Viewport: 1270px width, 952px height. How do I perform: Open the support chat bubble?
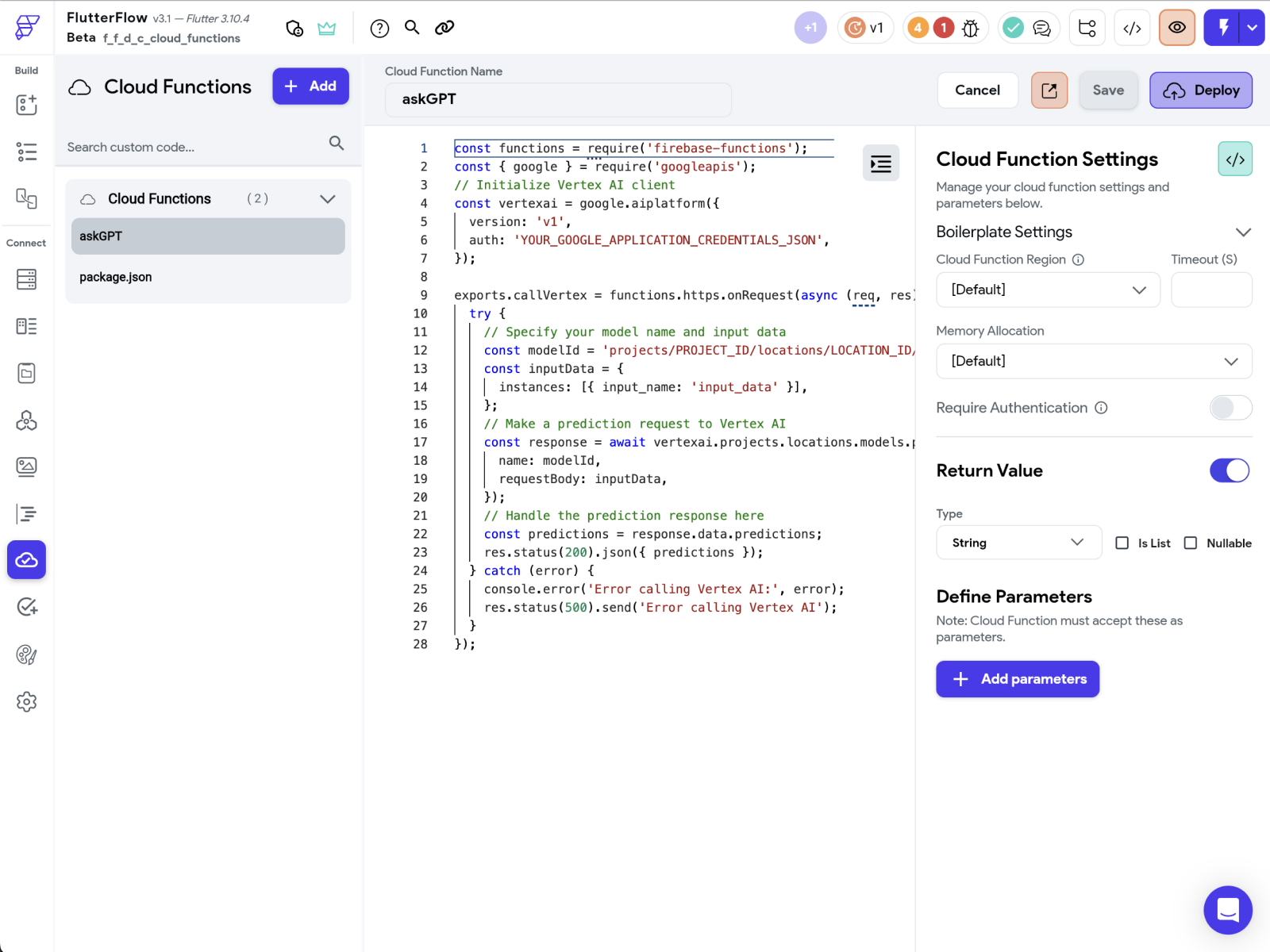coord(1227,910)
